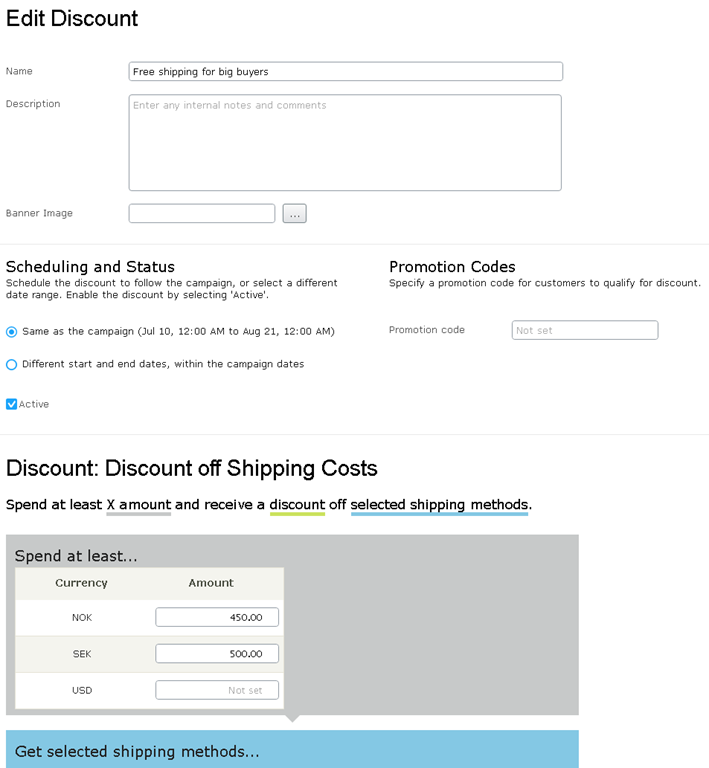Select 'Same as the campaign' schedule option

click(x=12, y=331)
